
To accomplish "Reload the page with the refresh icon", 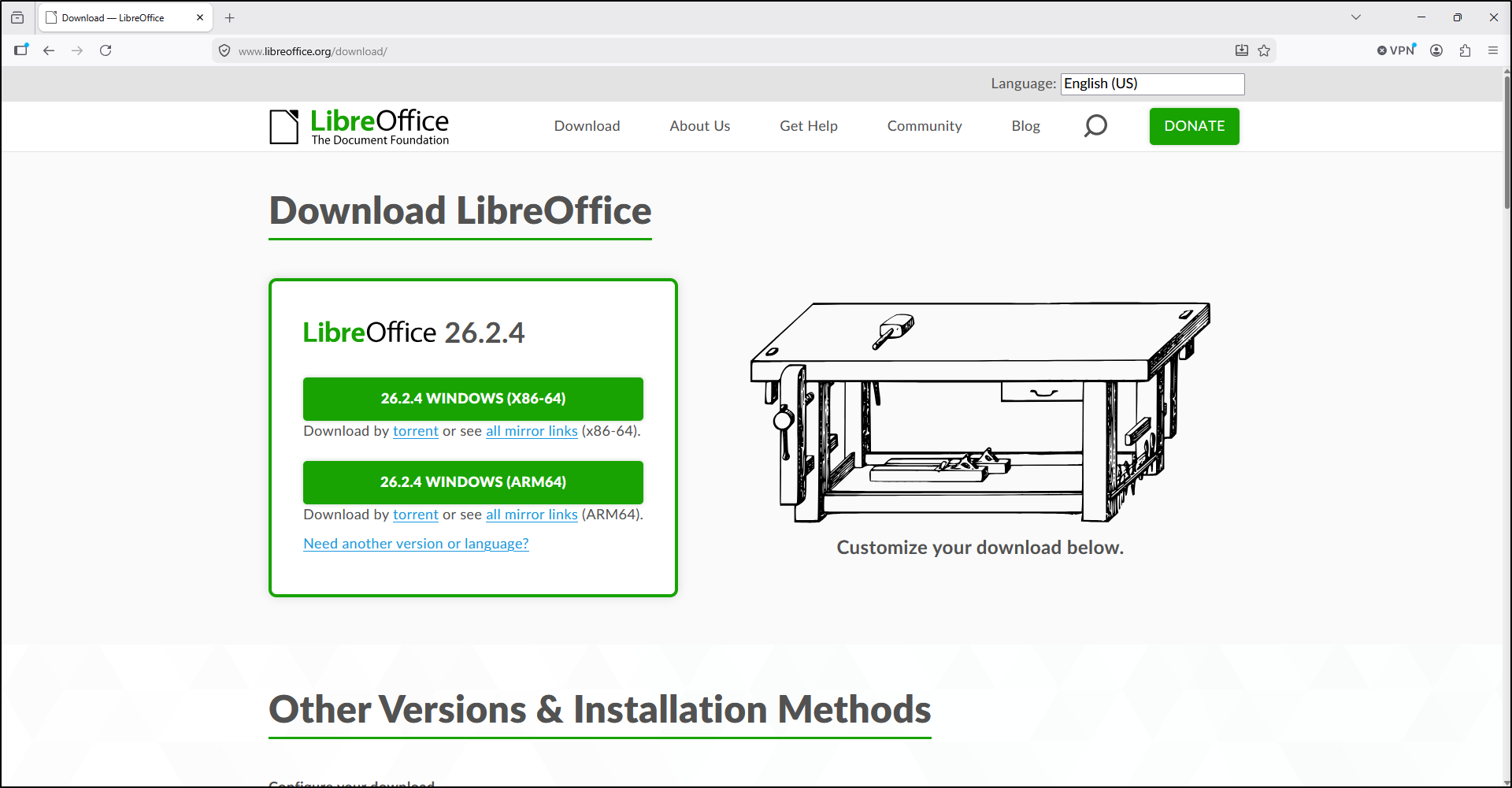I will [x=106, y=50].
